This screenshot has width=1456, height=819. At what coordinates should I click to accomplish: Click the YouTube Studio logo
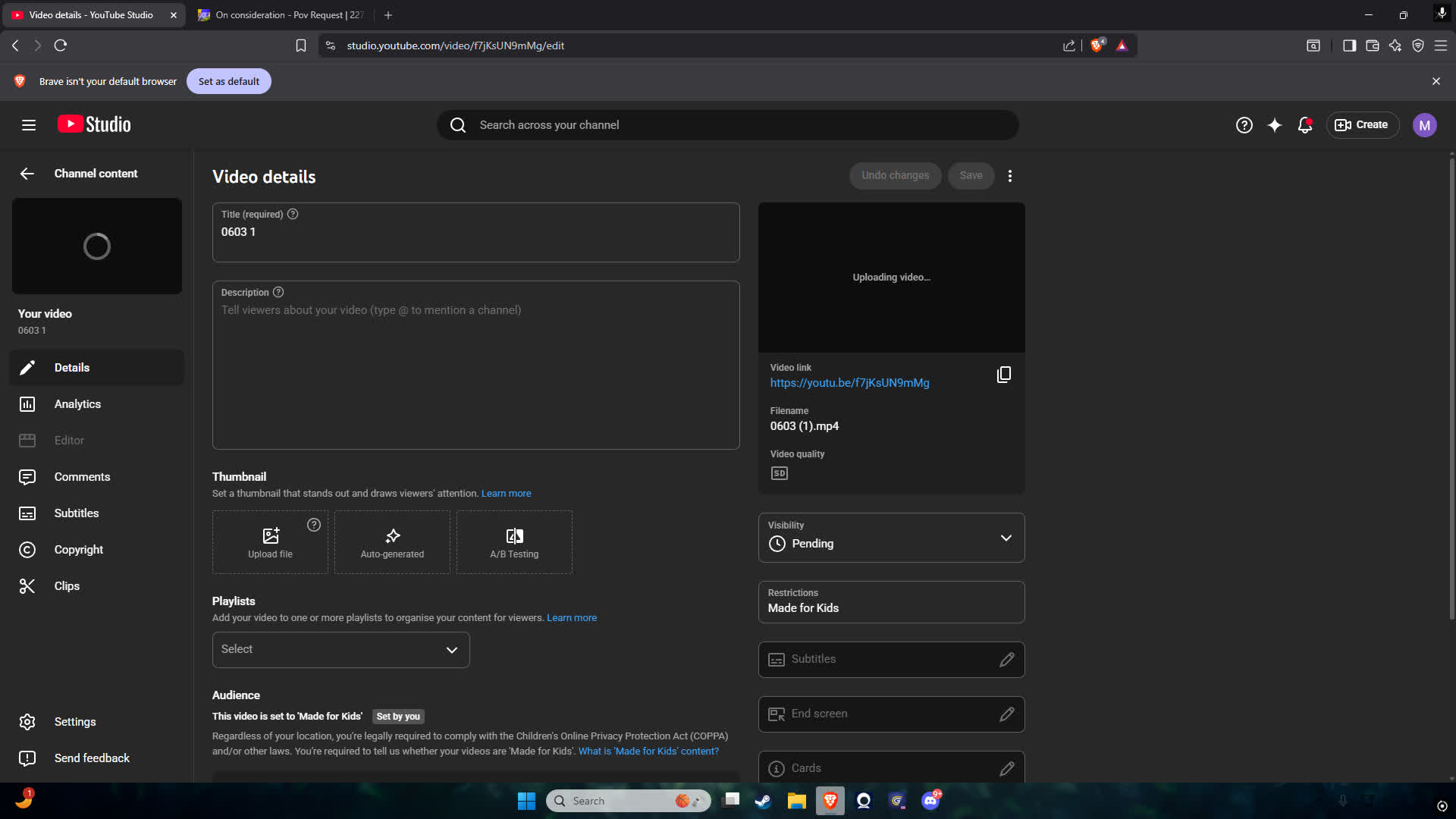point(94,124)
